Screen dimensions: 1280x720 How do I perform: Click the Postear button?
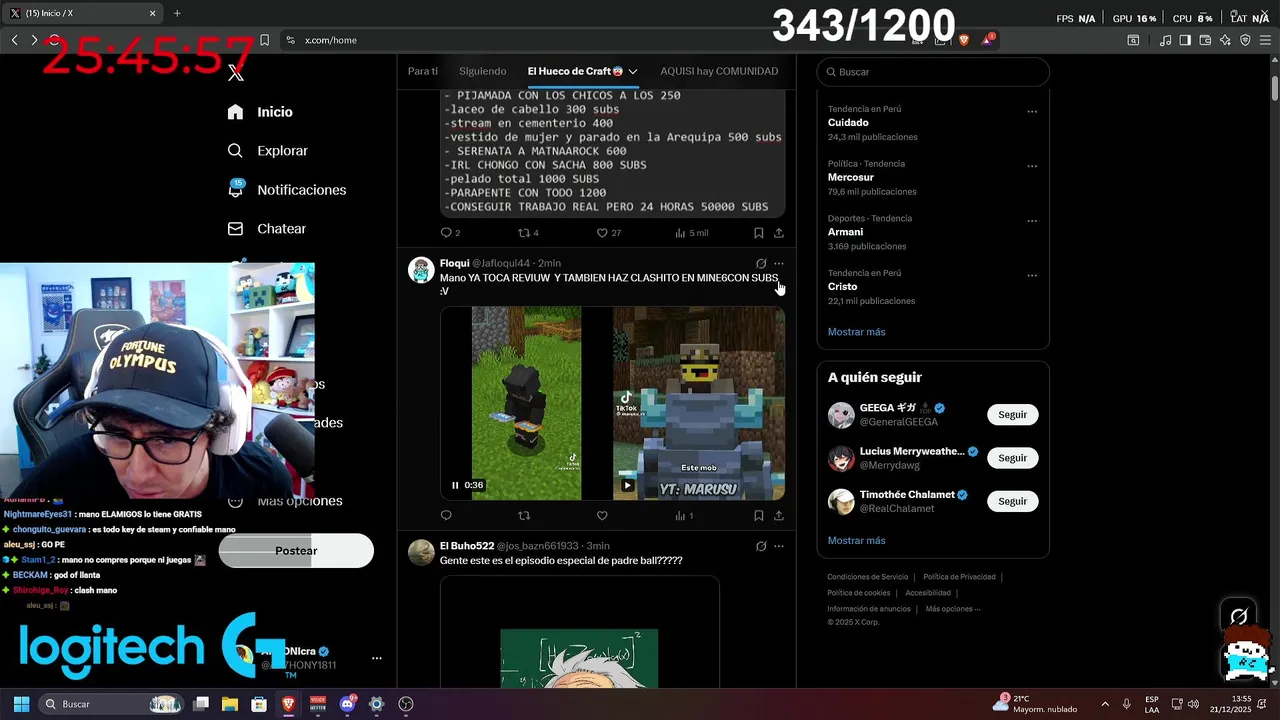296,551
